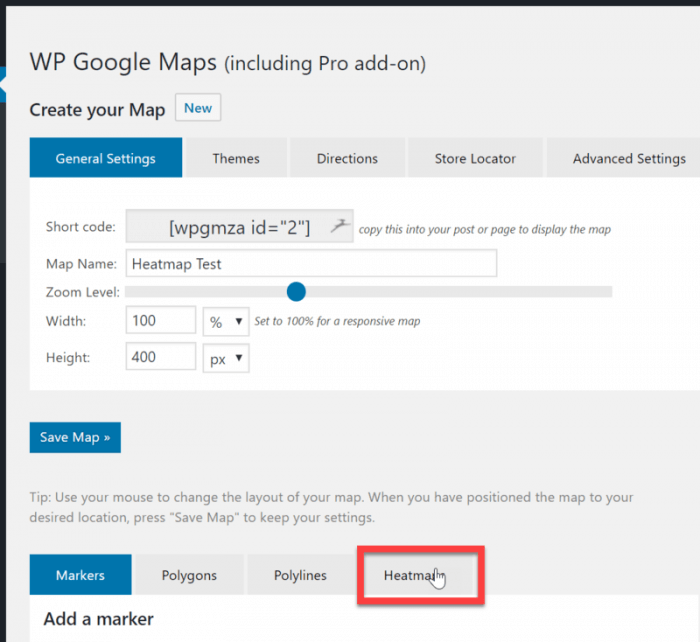Click the 'Add a marker' heading
700x642 pixels.
click(98, 619)
